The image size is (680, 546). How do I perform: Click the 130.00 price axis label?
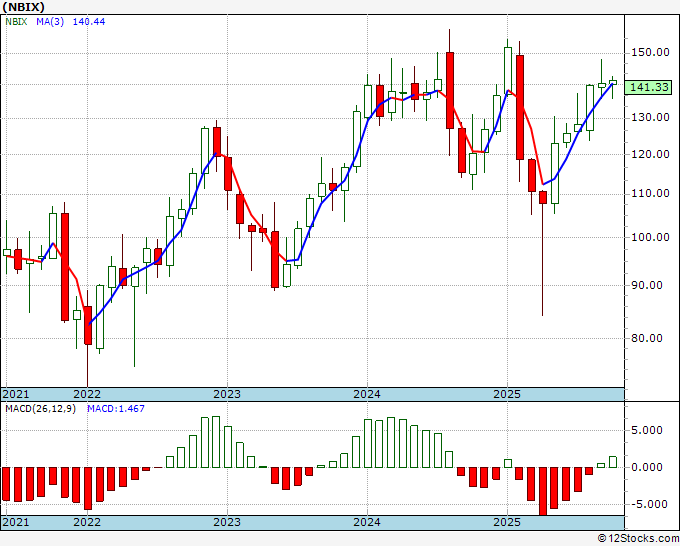[x=650, y=118]
